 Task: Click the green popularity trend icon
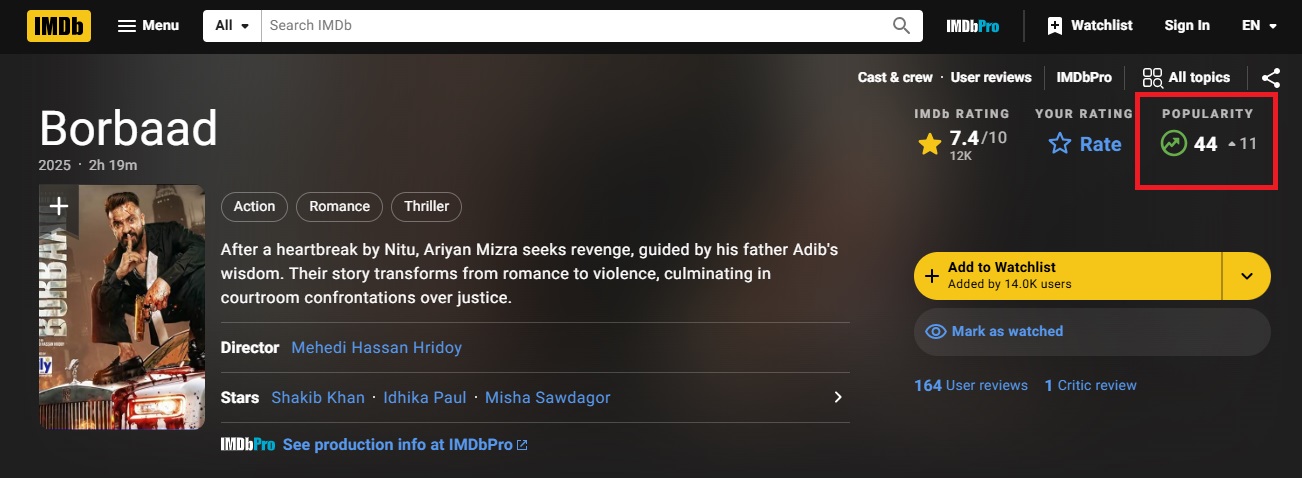[x=1173, y=144]
